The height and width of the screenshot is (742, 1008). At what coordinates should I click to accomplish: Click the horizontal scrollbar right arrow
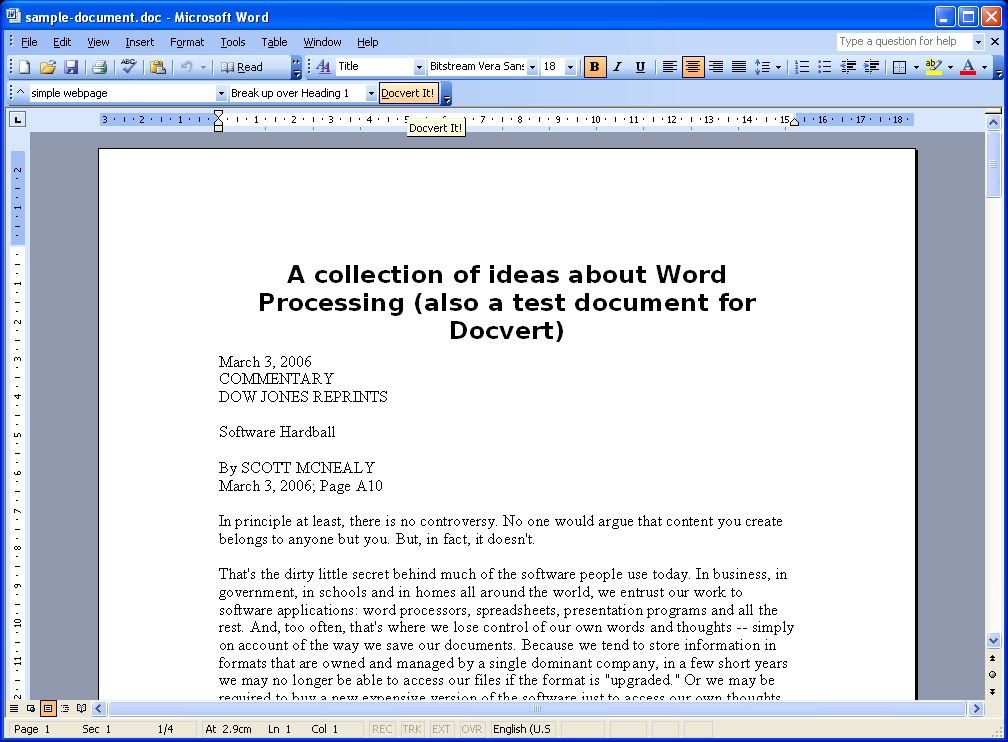tap(976, 709)
